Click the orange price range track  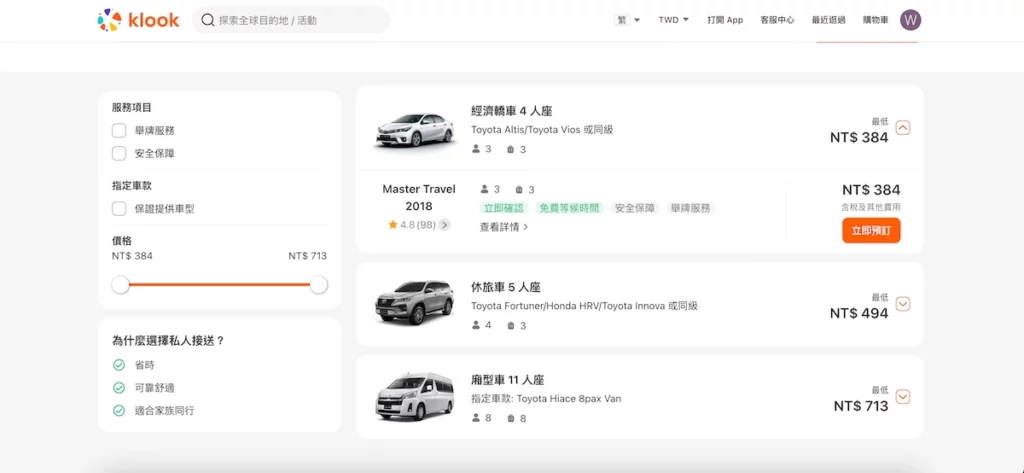point(219,285)
